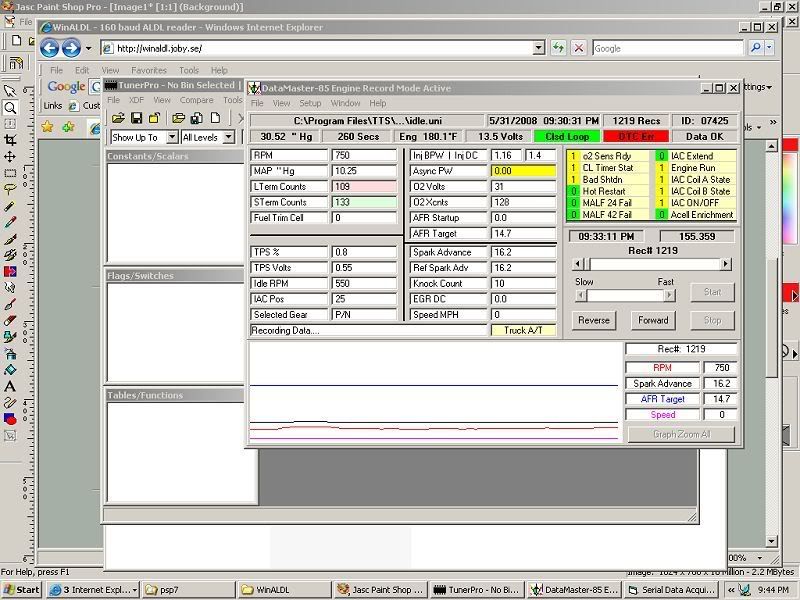This screenshot has height=600, width=800.
Task: Open the Help menu in DataMaster
Action: click(378, 103)
